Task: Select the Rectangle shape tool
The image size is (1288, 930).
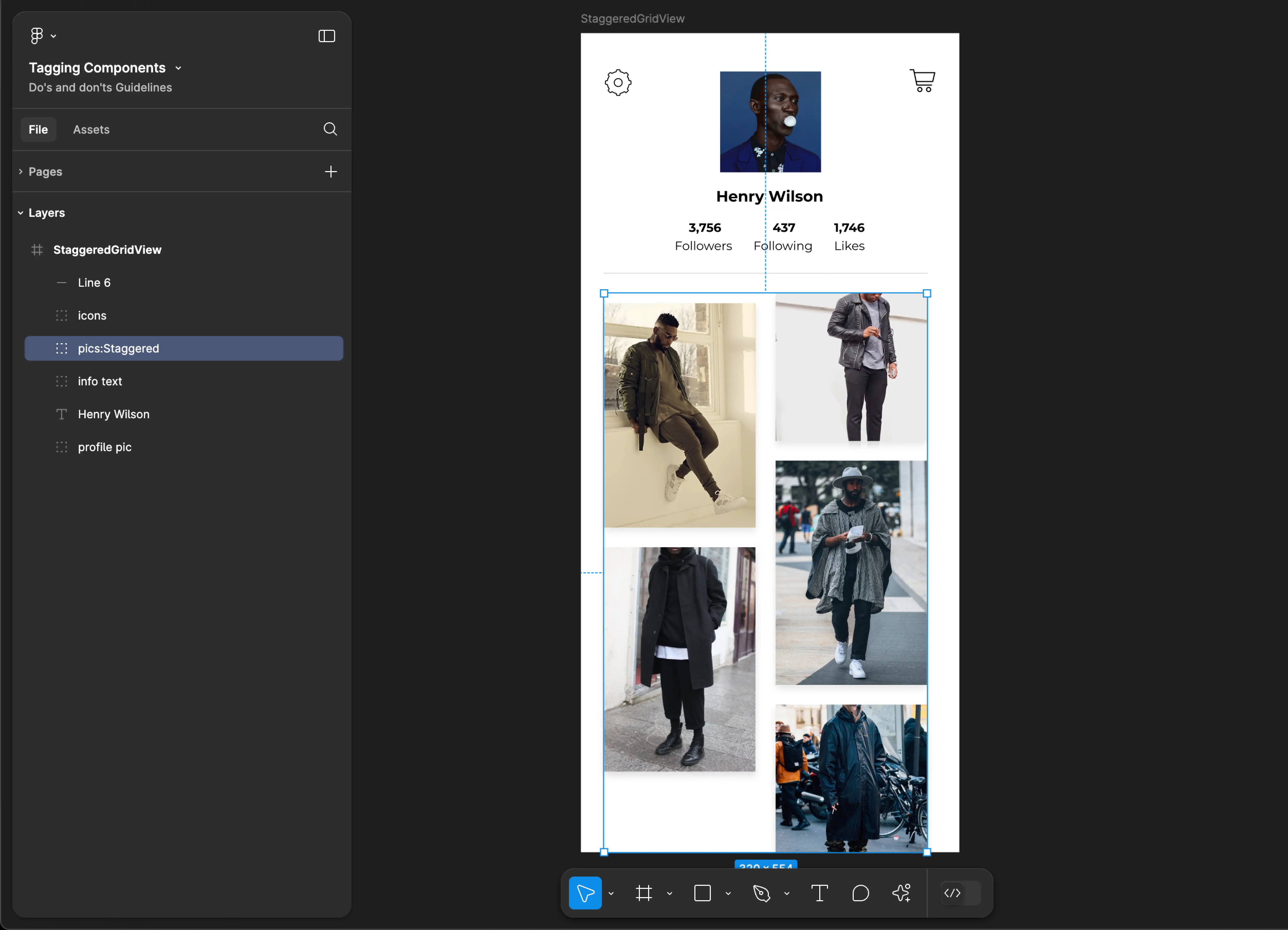Action: 703,893
